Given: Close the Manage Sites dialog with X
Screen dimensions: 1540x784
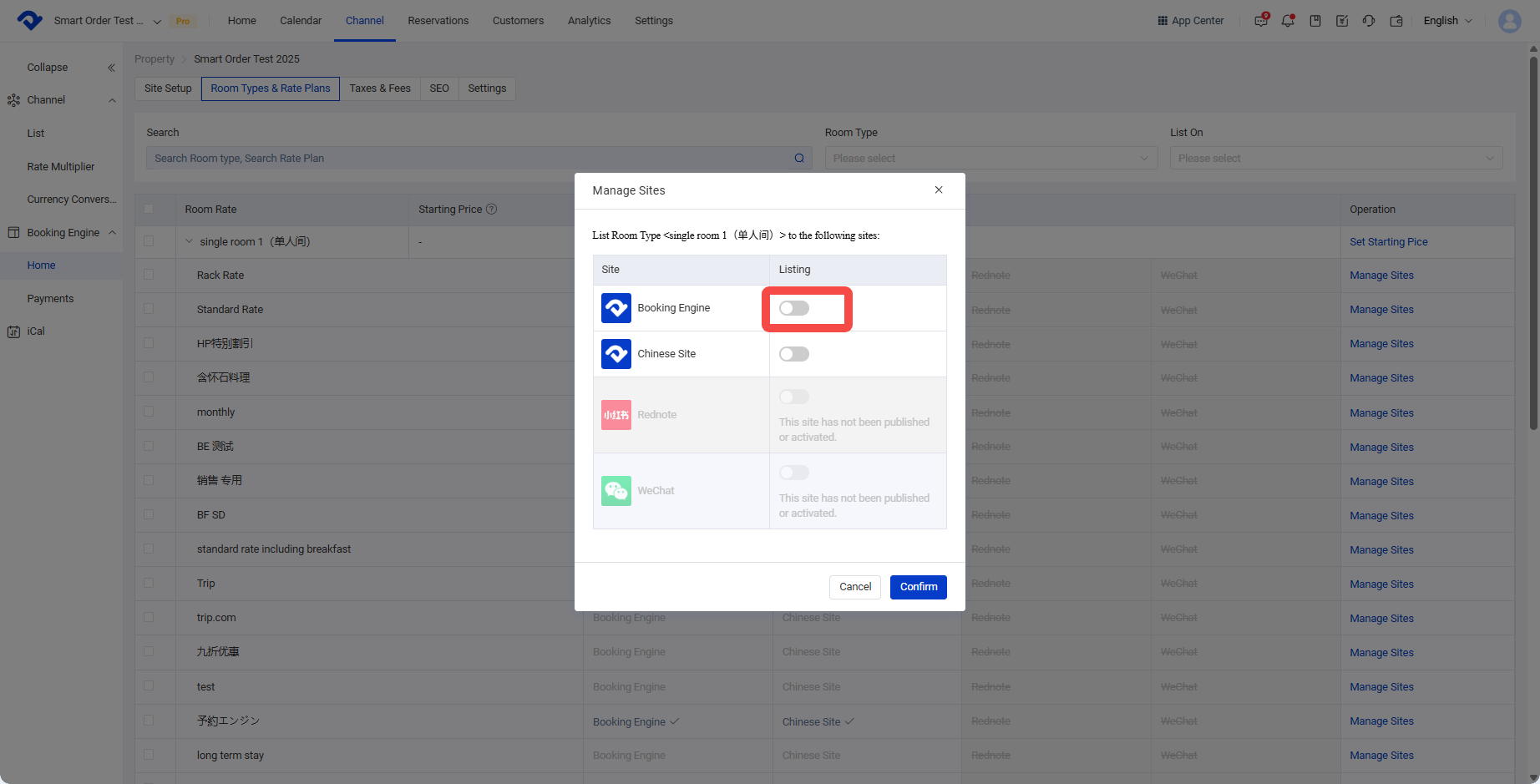Looking at the screenshot, I should 939,190.
